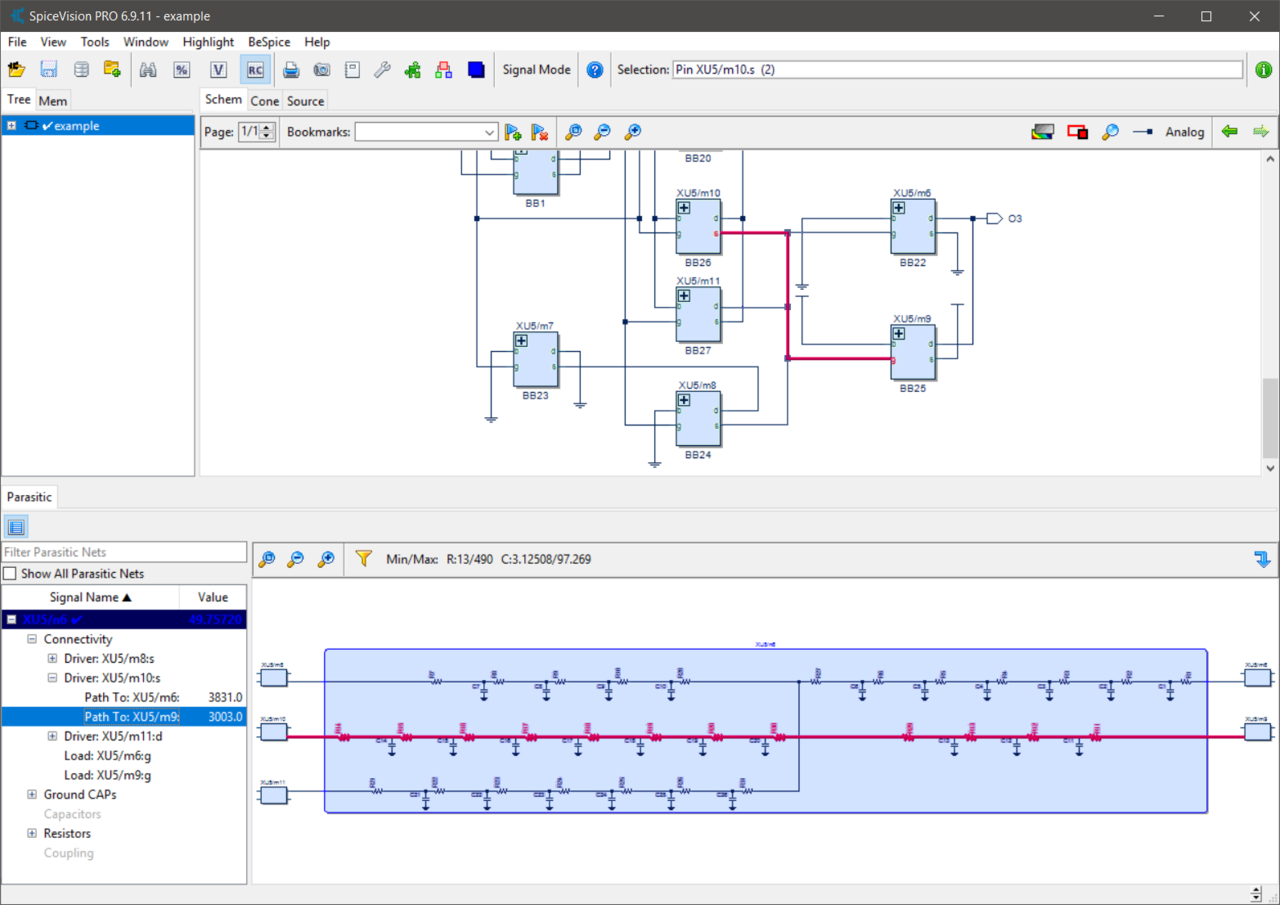Switch to the Cone tab

[265, 101]
